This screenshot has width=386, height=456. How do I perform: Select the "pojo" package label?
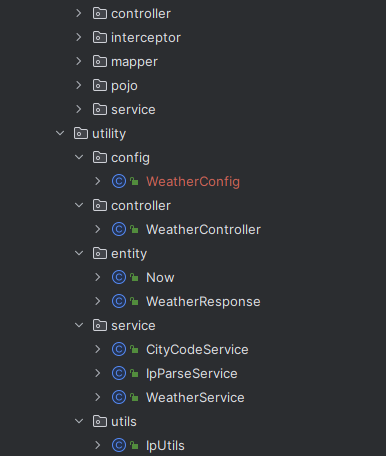pos(124,86)
